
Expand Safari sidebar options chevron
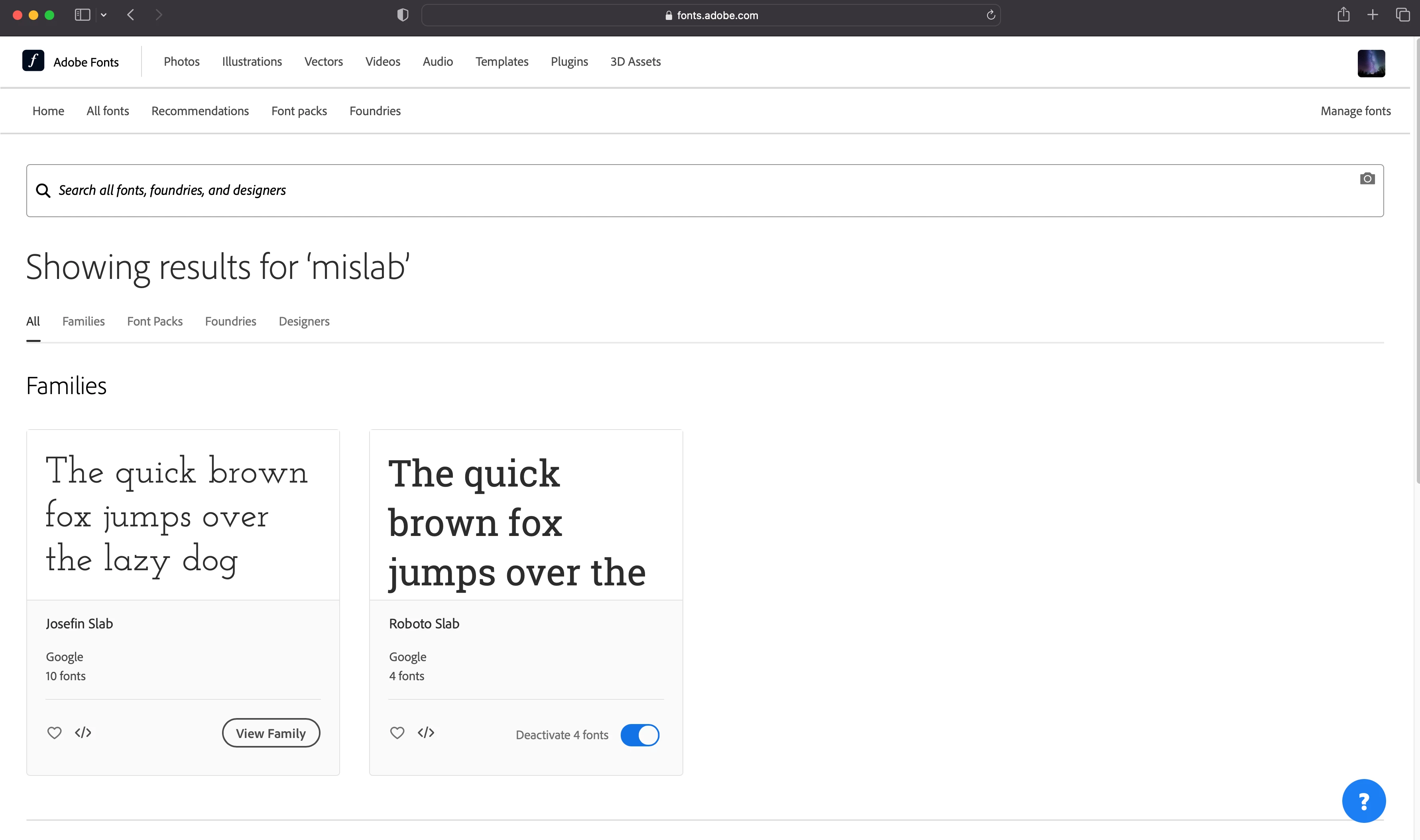104,15
